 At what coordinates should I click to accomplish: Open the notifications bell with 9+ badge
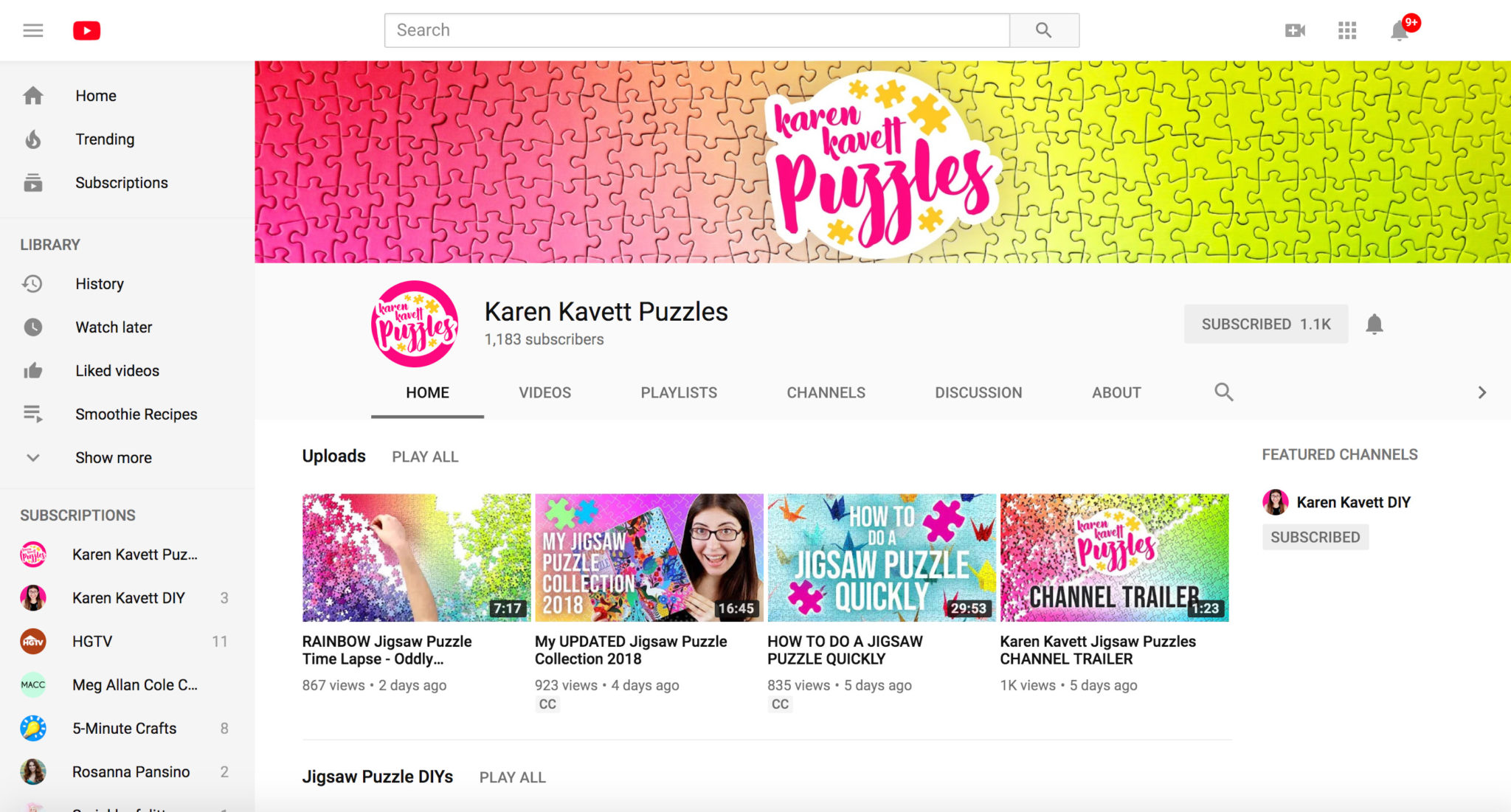pos(1400,30)
